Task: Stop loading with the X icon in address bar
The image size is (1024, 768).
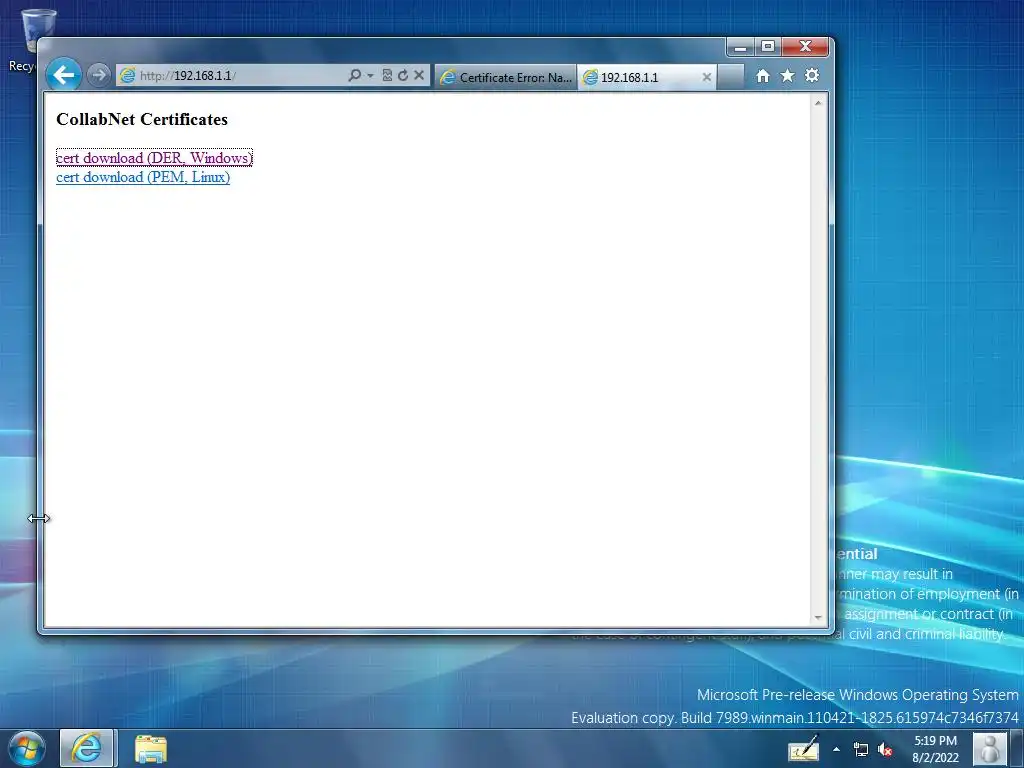Action: tap(419, 76)
